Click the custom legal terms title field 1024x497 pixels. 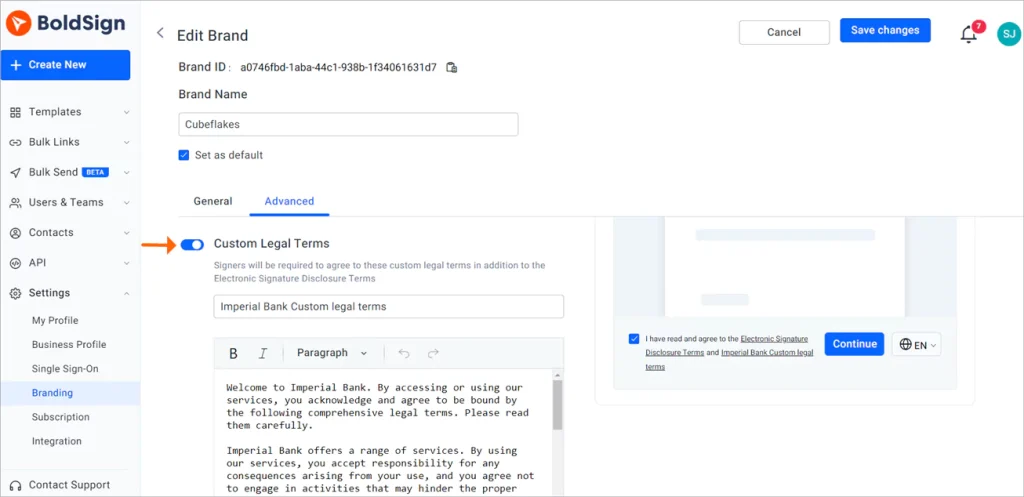point(389,306)
